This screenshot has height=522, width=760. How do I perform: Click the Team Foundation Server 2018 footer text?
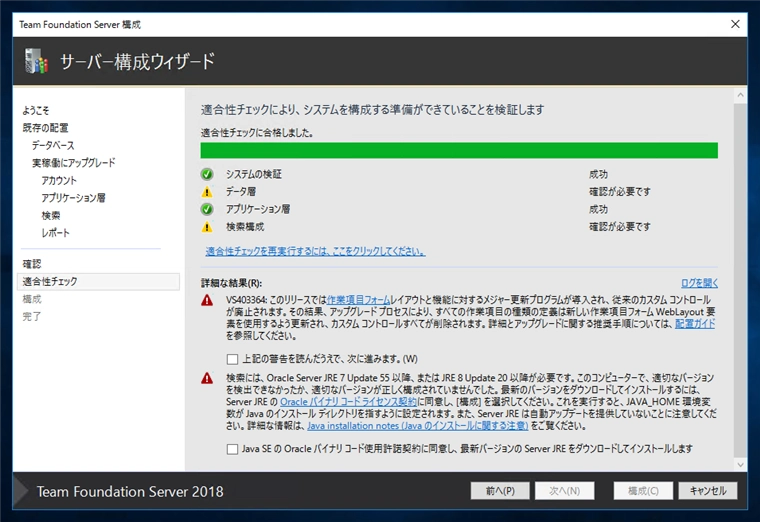(130, 491)
